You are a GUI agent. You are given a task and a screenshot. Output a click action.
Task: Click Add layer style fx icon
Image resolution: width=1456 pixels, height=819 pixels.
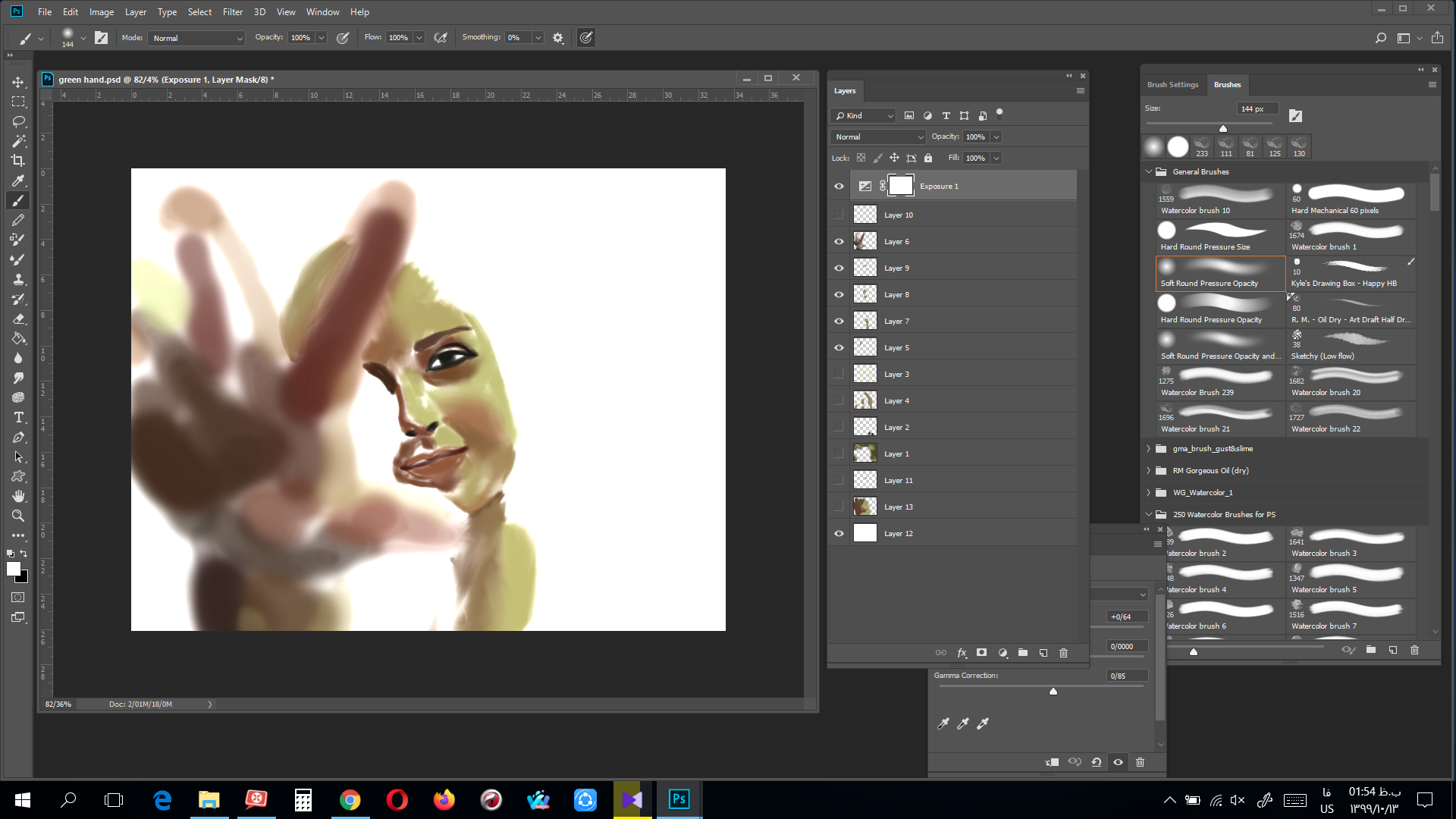click(x=962, y=653)
